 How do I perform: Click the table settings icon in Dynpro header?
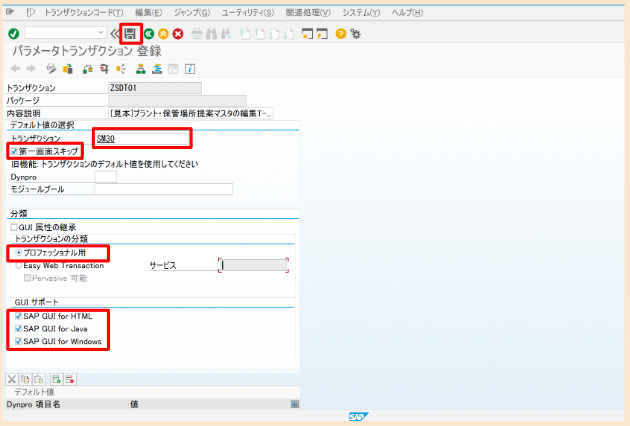tap(294, 404)
